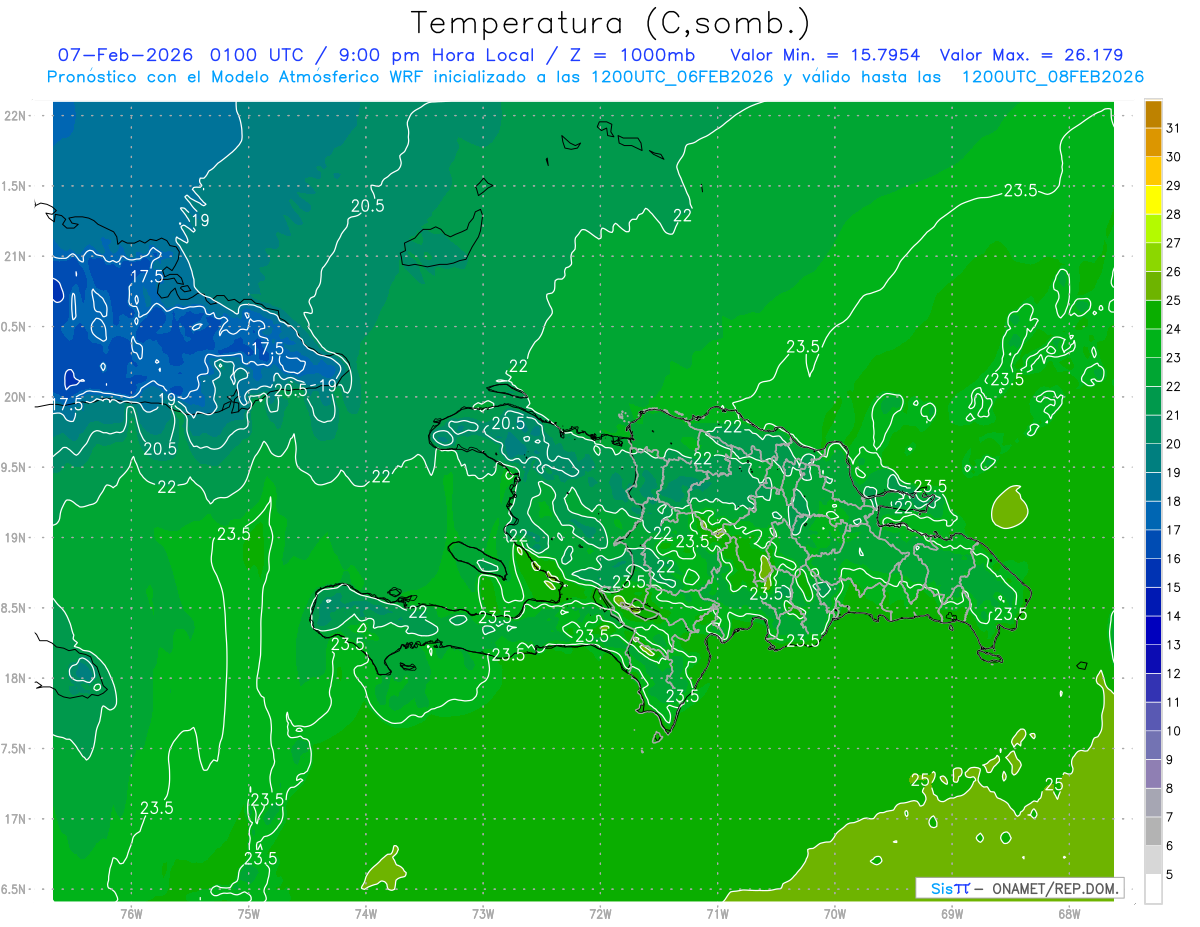The image size is (1200, 927).
Task: Pick the dark blue swatch between 12 and 13
Action: click(1154, 659)
